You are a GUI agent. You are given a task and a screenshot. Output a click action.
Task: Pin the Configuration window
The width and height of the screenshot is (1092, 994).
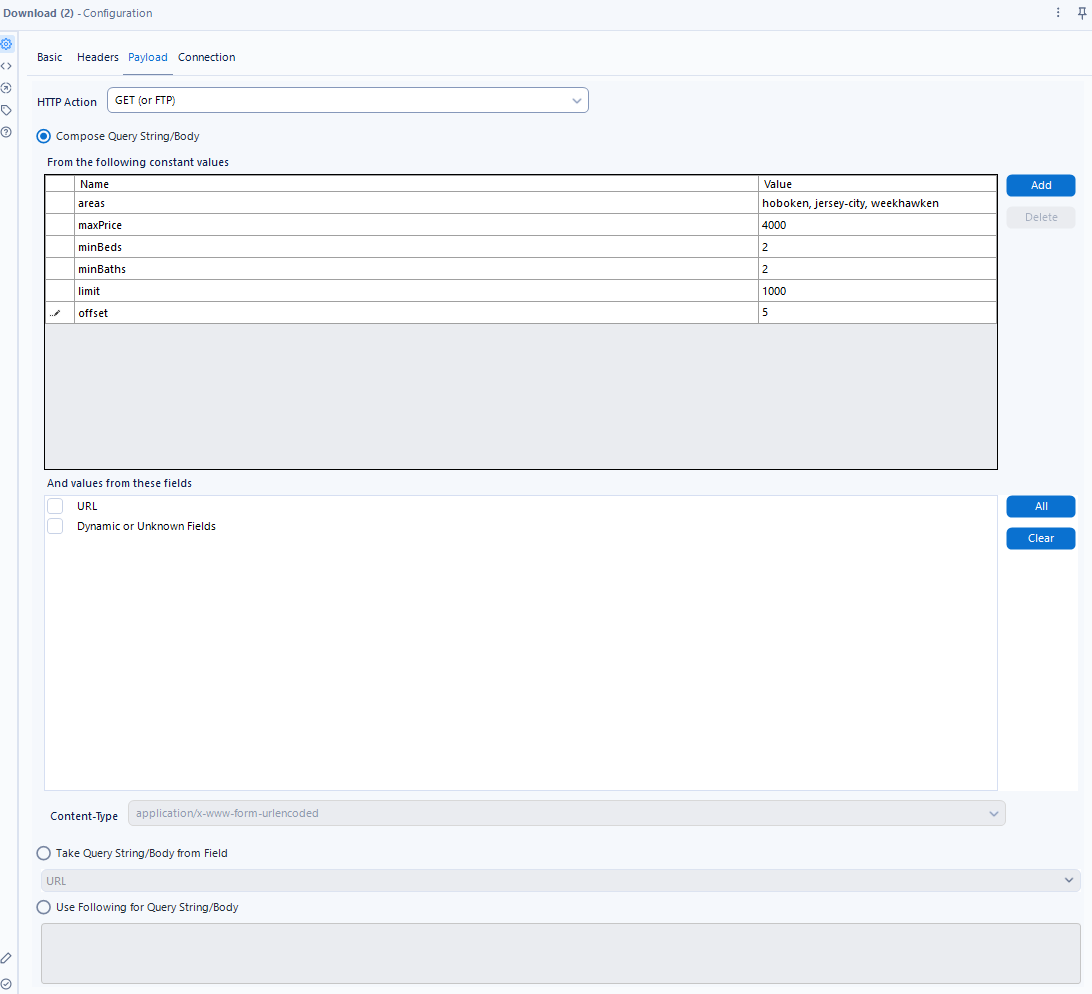[1081, 13]
